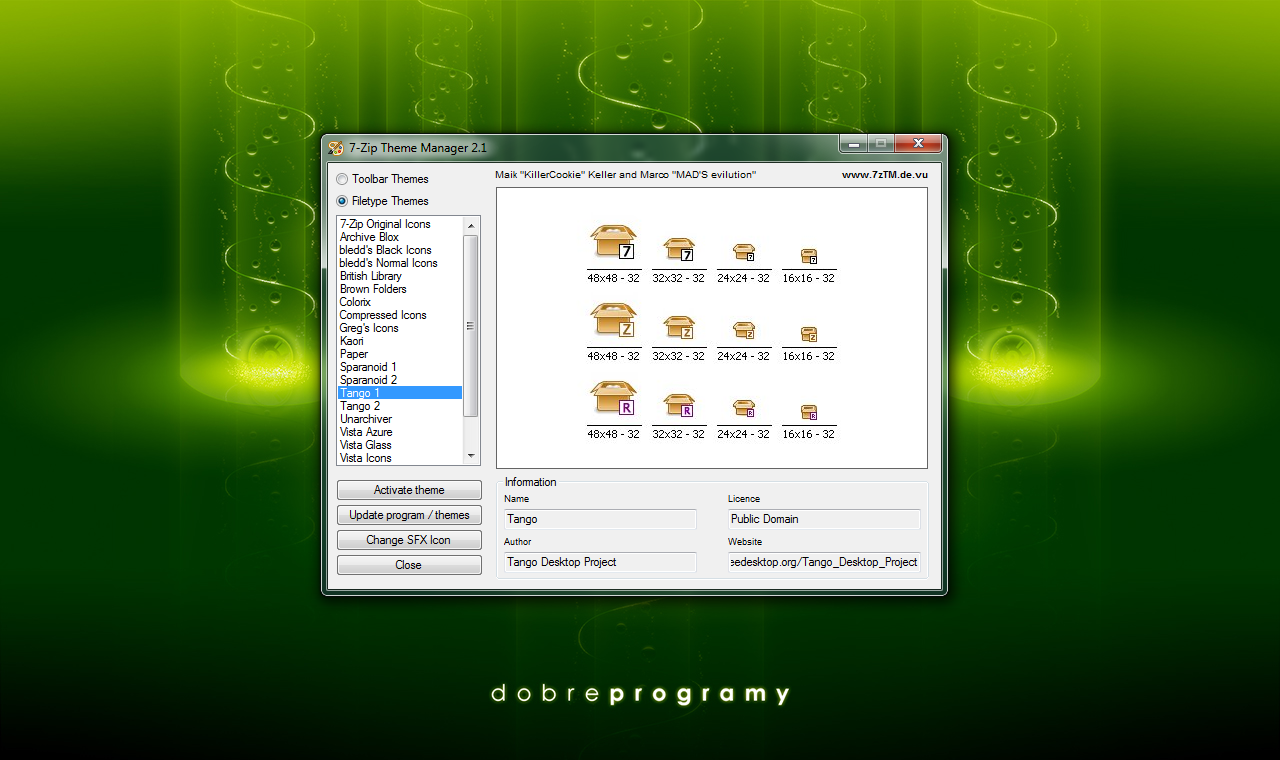Image resolution: width=1280 pixels, height=760 pixels.
Task: Click Update program / themes button
Action: click(x=409, y=515)
